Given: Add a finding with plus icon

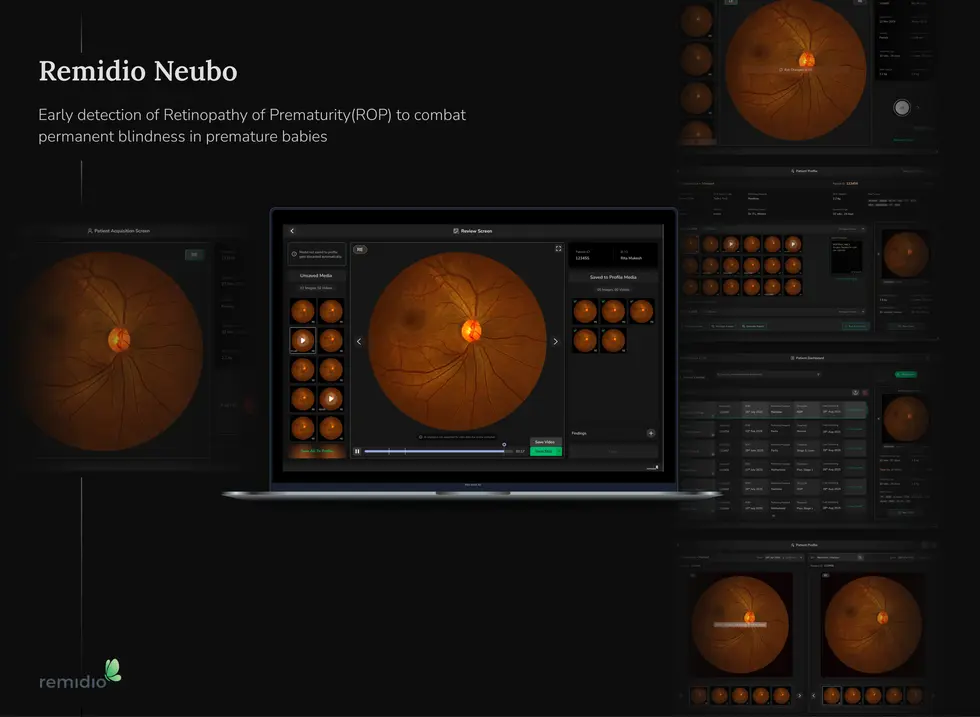Looking at the screenshot, I should 651,433.
